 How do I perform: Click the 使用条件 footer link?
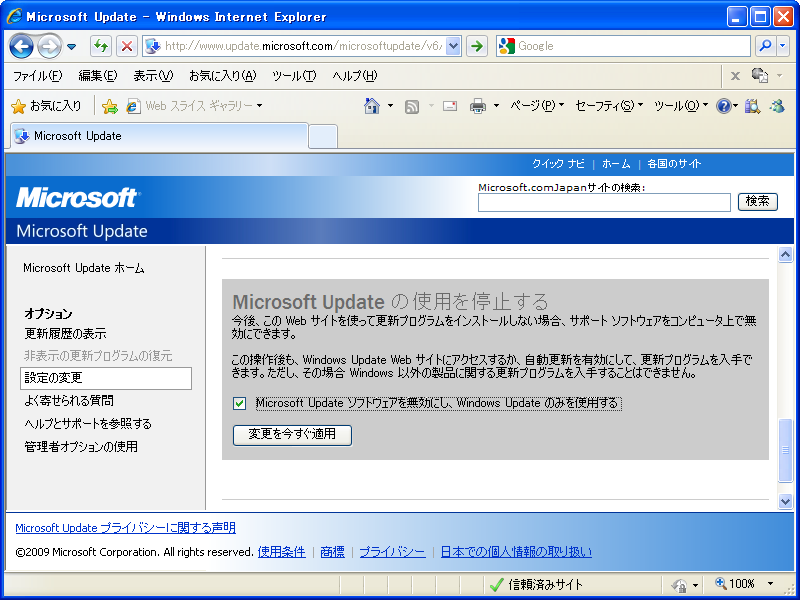point(282,552)
